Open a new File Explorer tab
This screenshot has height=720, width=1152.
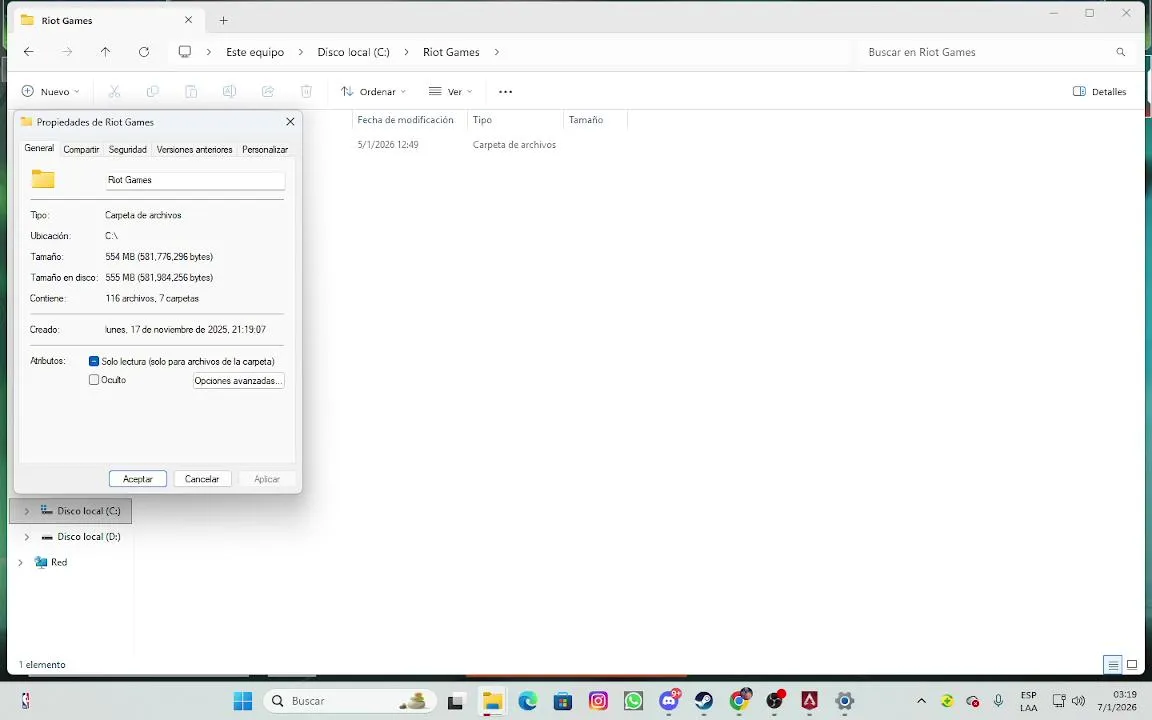[x=223, y=21]
